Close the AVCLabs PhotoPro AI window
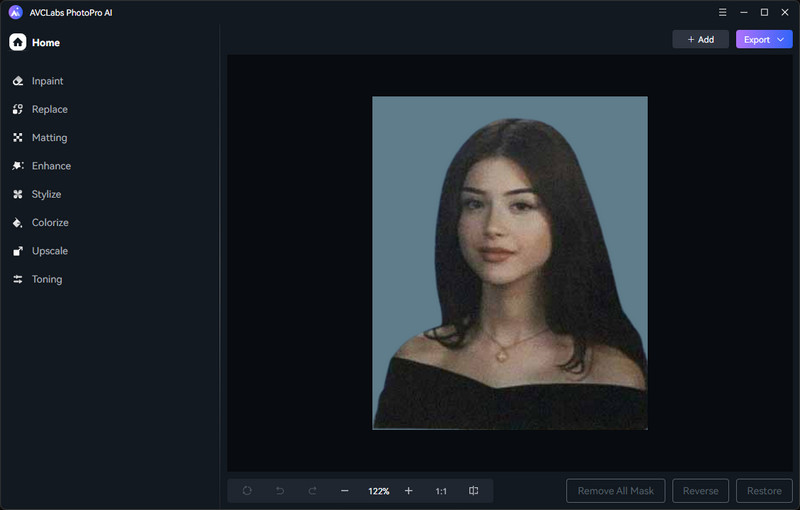This screenshot has height=510, width=800. point(785,12)
